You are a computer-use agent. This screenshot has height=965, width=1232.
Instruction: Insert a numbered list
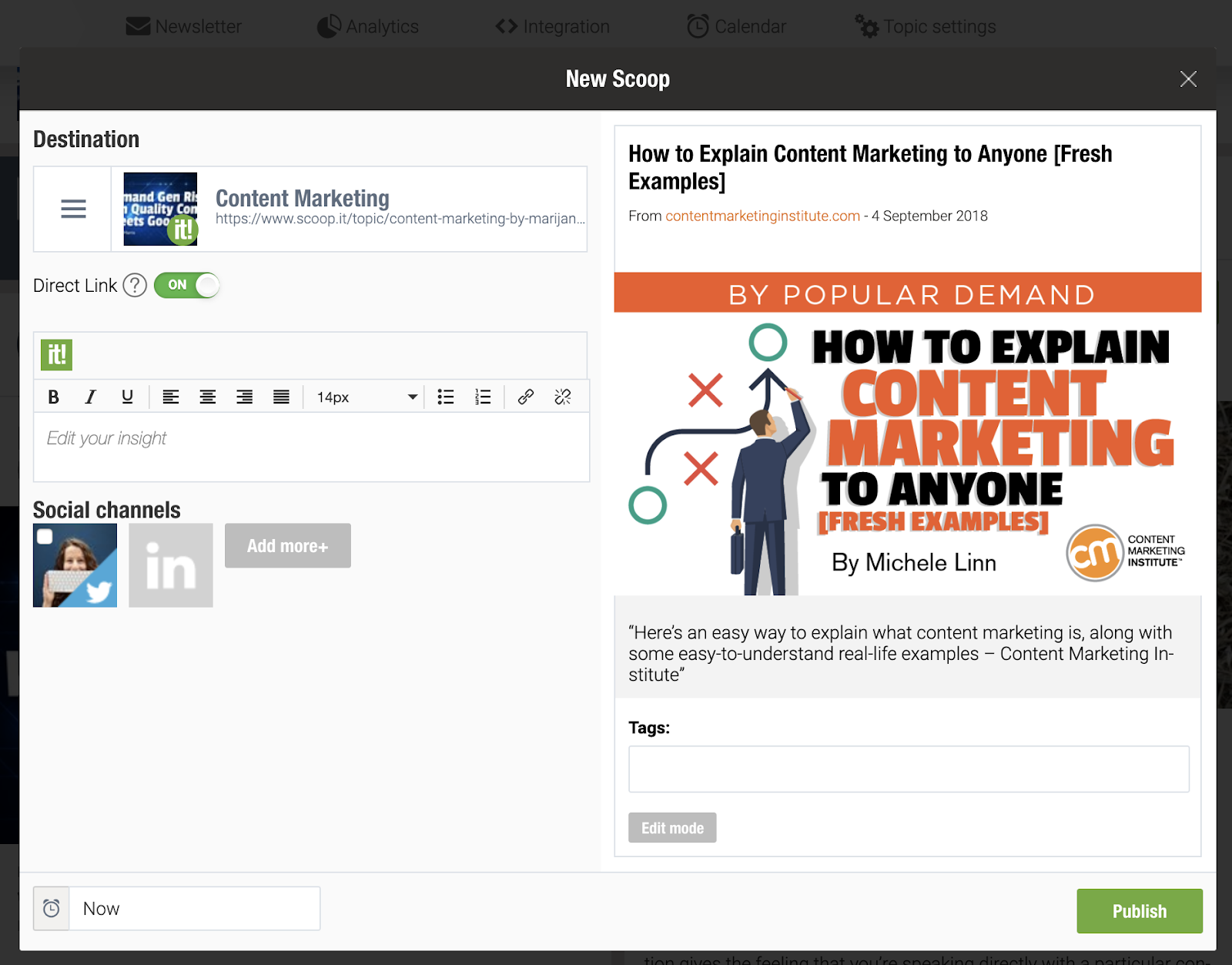coord(483,397)
